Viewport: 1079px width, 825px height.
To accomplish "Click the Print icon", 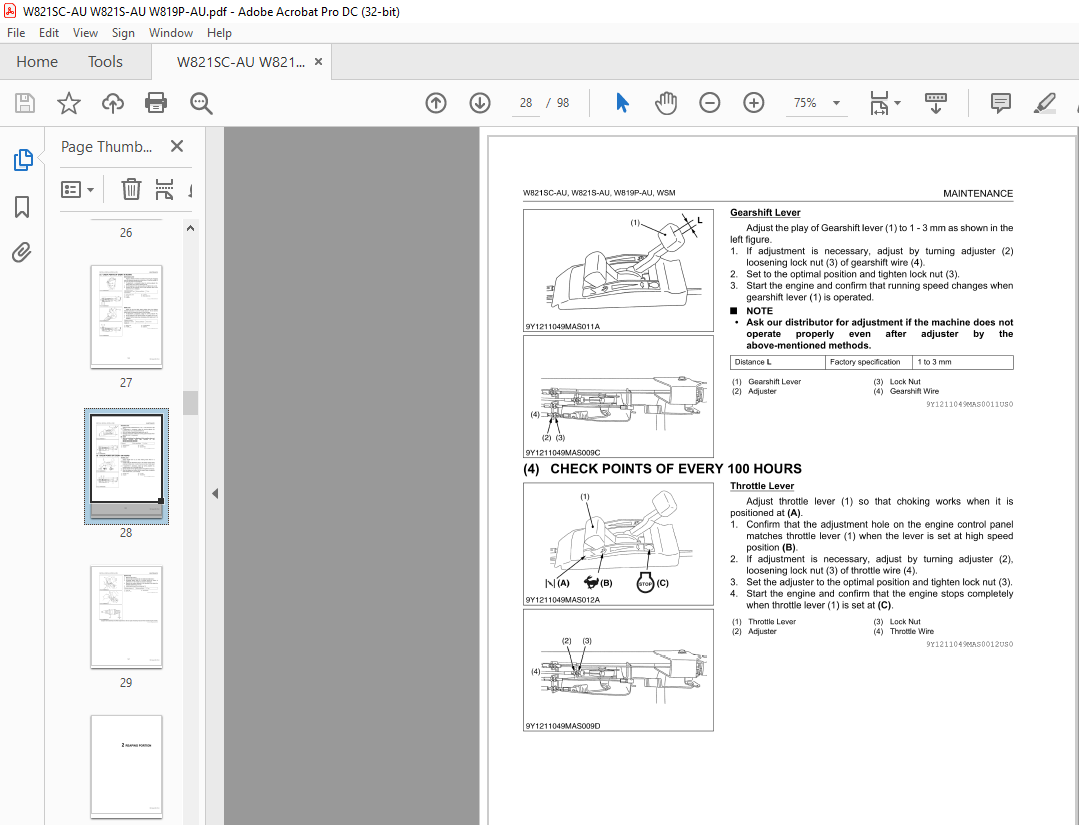I will click(156, 103).
